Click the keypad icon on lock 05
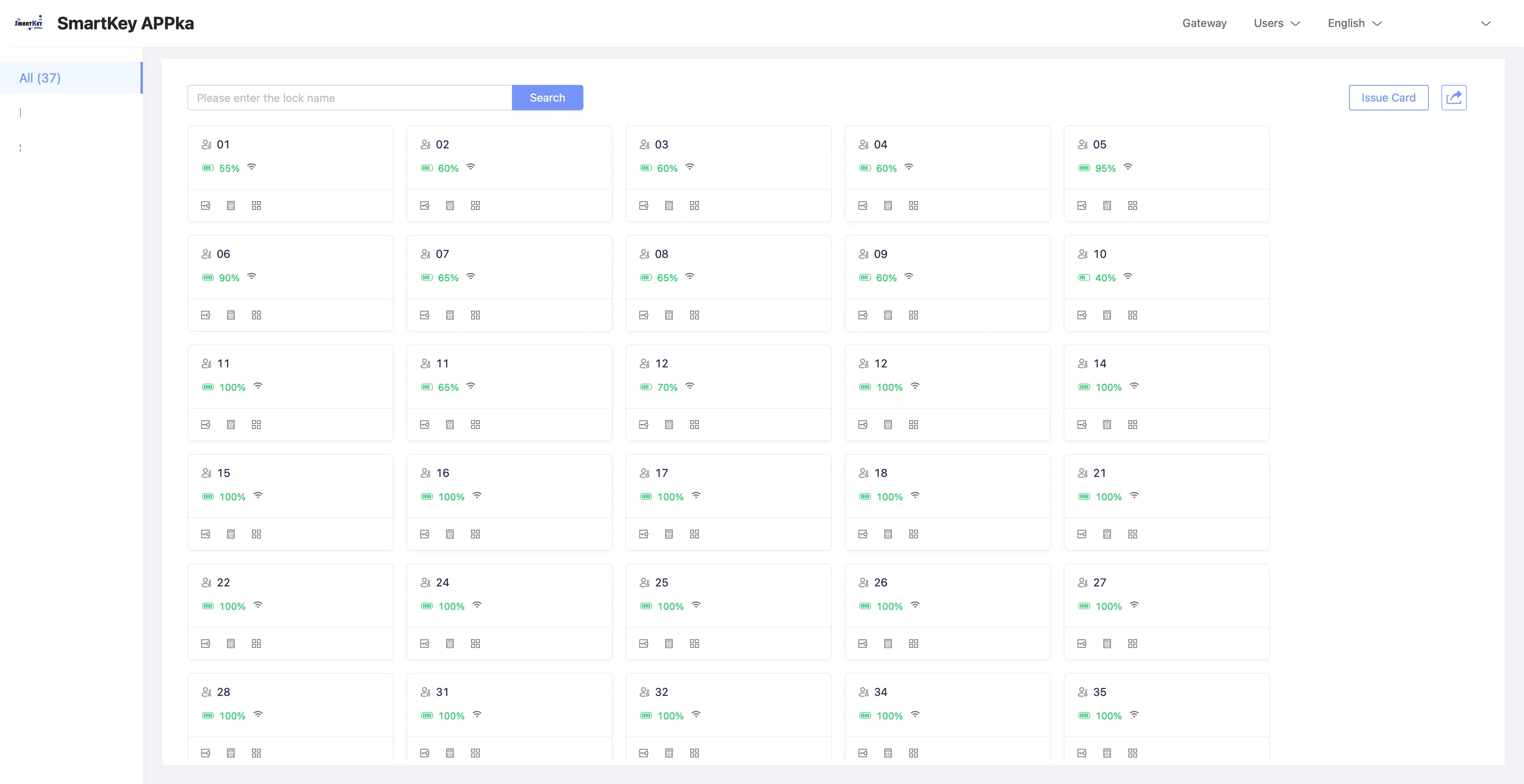 click(x=1108, y=205)
